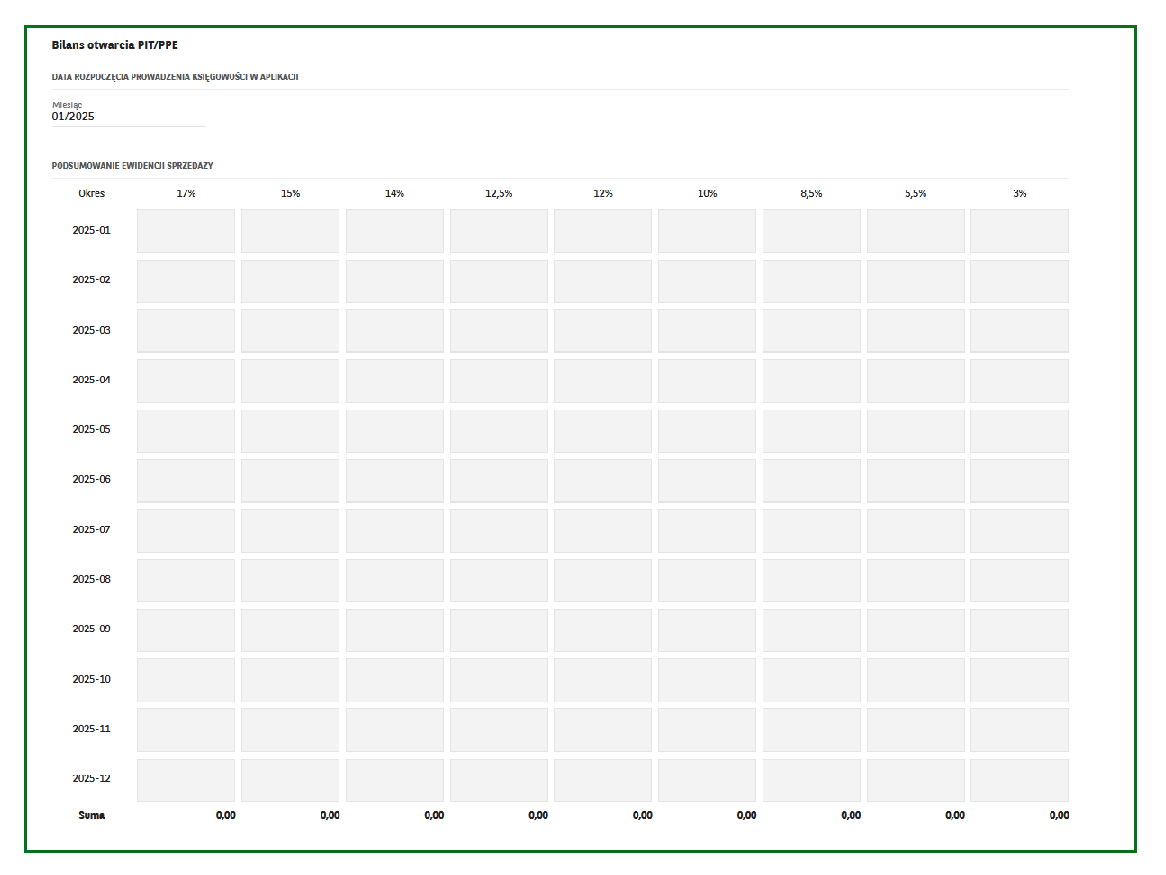Click the 5,5% cell for 2025-04

pyautogui.click(x=916, y=381)
